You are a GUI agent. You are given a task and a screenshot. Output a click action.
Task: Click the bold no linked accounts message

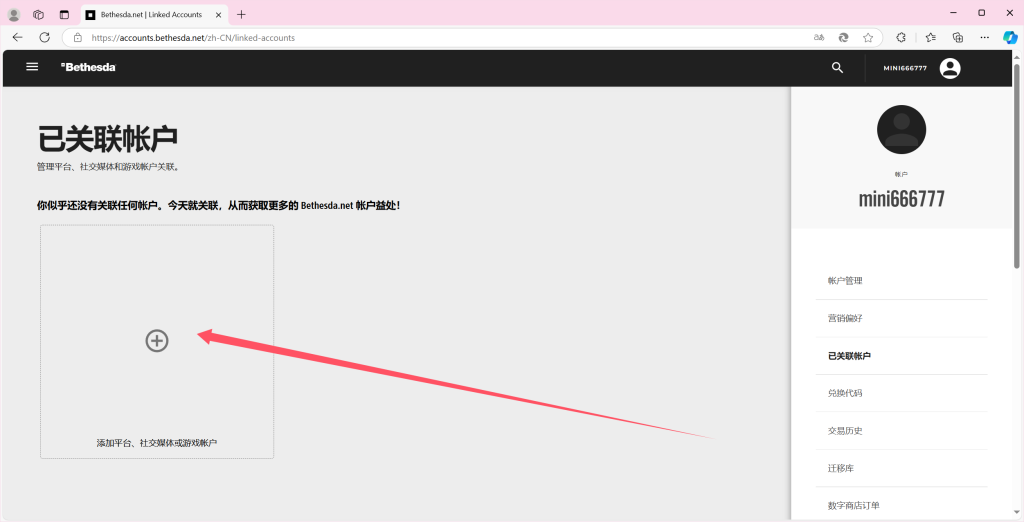[219, 205]
